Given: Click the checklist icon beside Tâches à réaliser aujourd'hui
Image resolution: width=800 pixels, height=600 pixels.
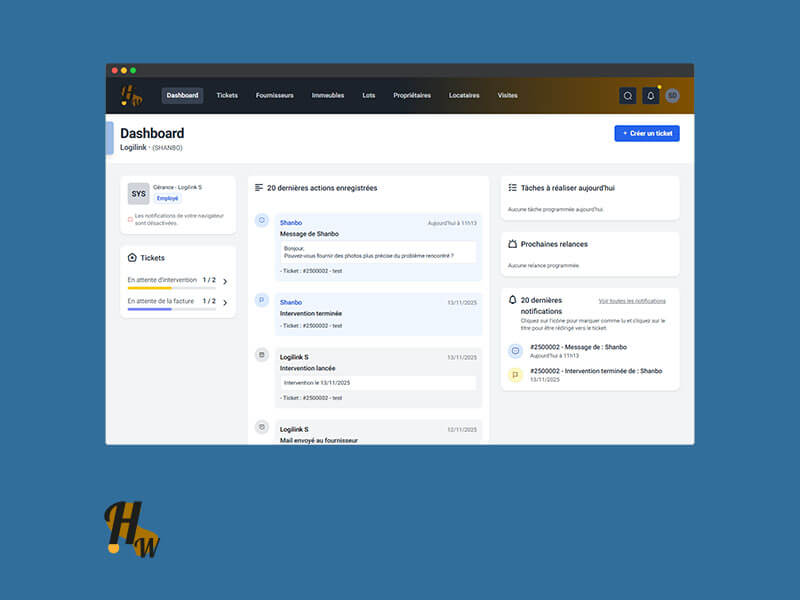Looking at the screenshot, I should coord(514,190).
